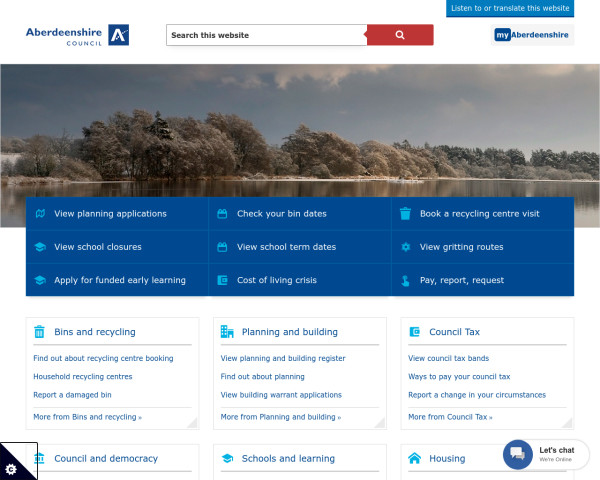This screenshot has width=600, height=480.
Task: Open the Council and democracy heading
Action: tap(106, 459)
